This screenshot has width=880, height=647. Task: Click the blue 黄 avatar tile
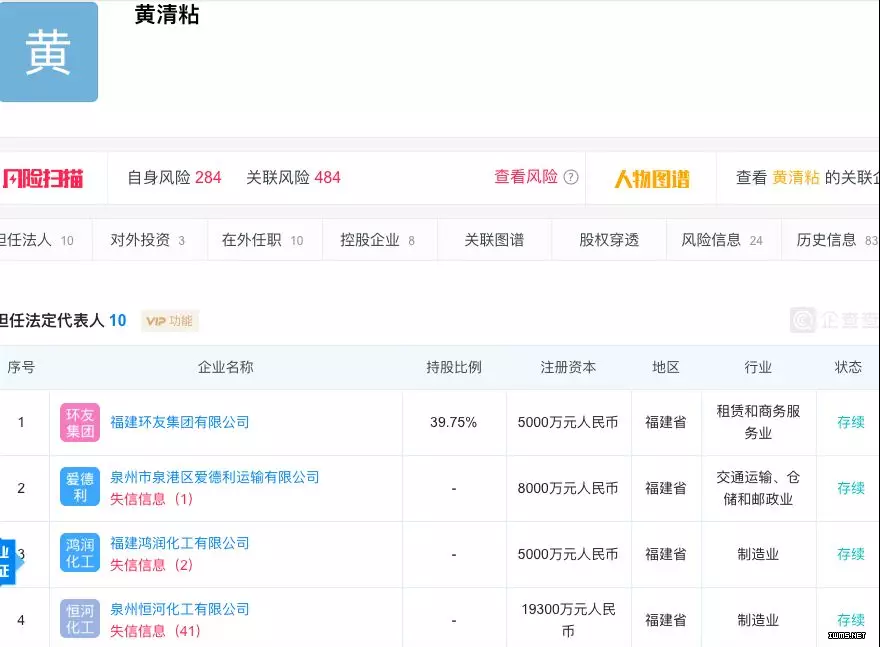[x=48, y=52]
